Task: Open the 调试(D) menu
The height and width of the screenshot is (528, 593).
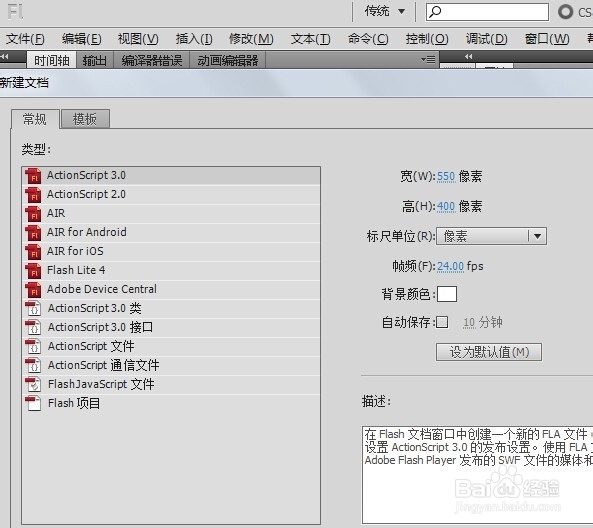Action: [486, 39]
